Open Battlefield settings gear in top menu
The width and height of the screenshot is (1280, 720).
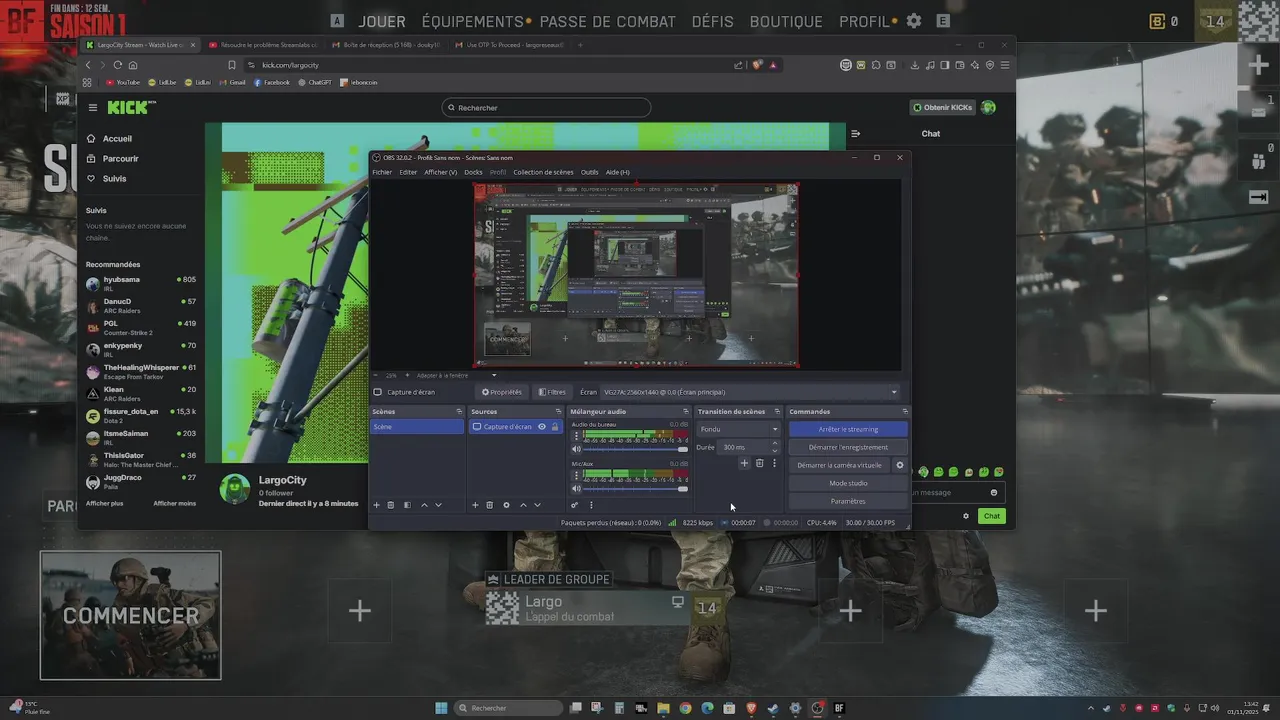pos(914,21)
